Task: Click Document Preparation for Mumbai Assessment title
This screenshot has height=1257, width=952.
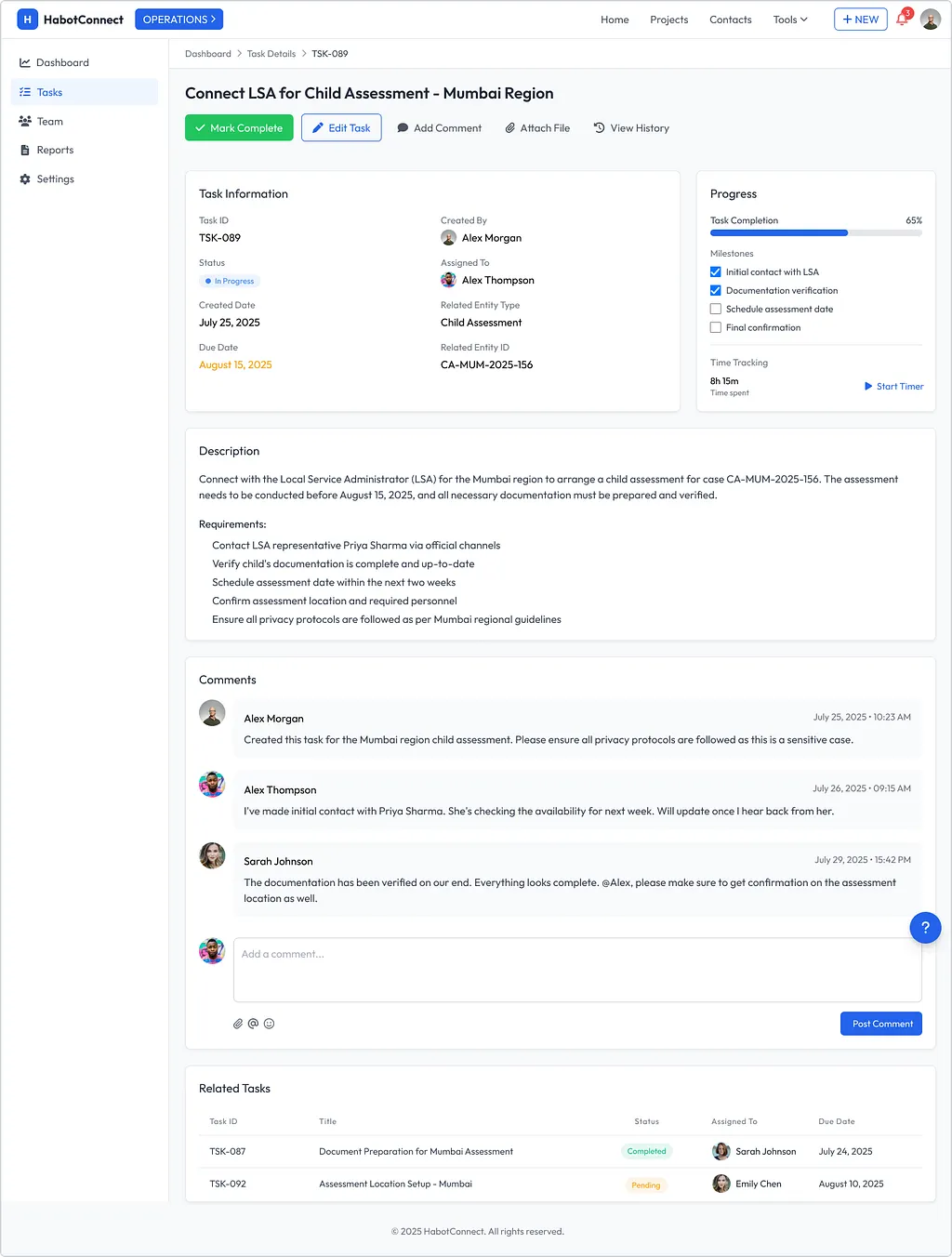Action: (x=416, y=1151)
